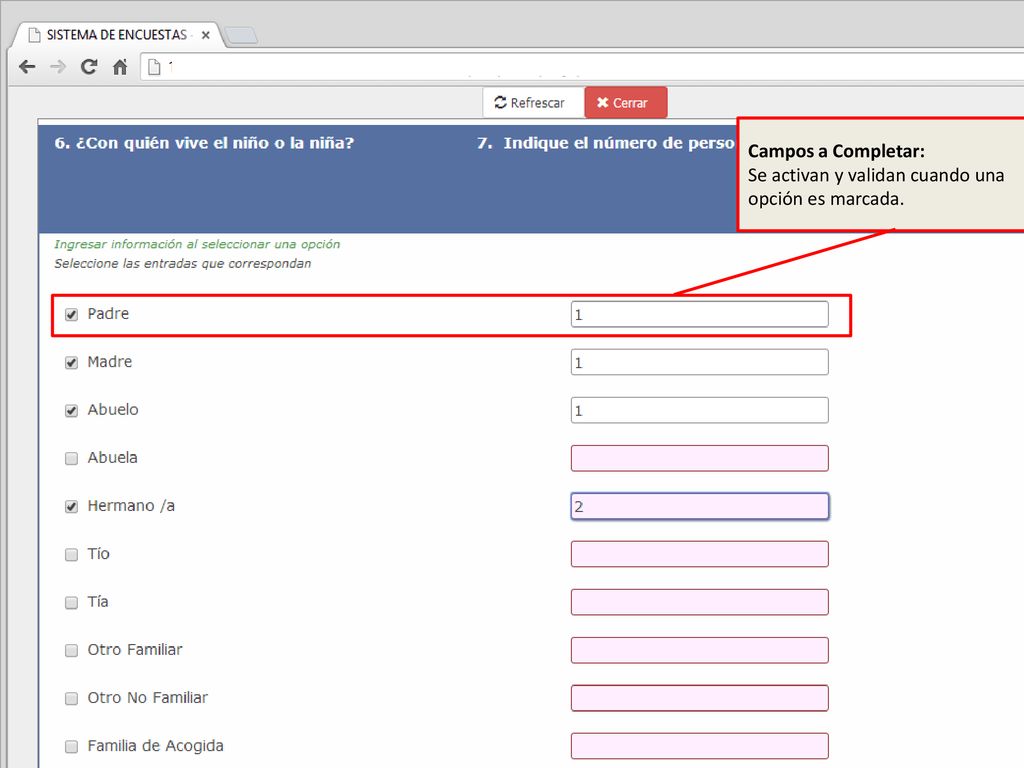Focus the number field for Abuelo
1024x768 pixels.
[699, 410]
